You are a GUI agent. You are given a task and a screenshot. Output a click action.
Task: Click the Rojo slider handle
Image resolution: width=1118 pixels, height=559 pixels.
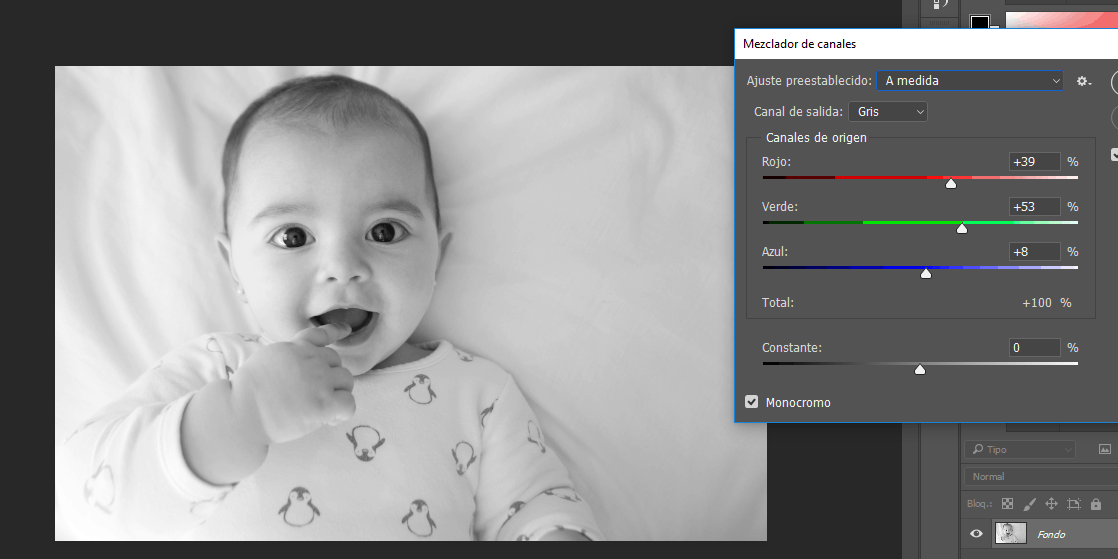pos(950,184)
